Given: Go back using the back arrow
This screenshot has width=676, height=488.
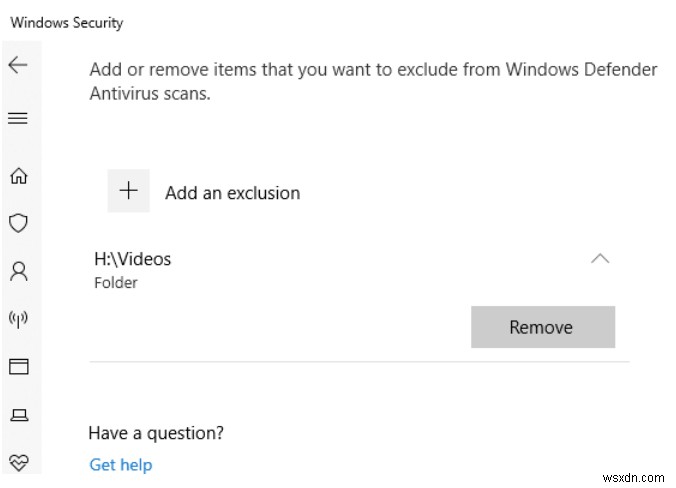Looking at the screenshot, I should (18, 66).
